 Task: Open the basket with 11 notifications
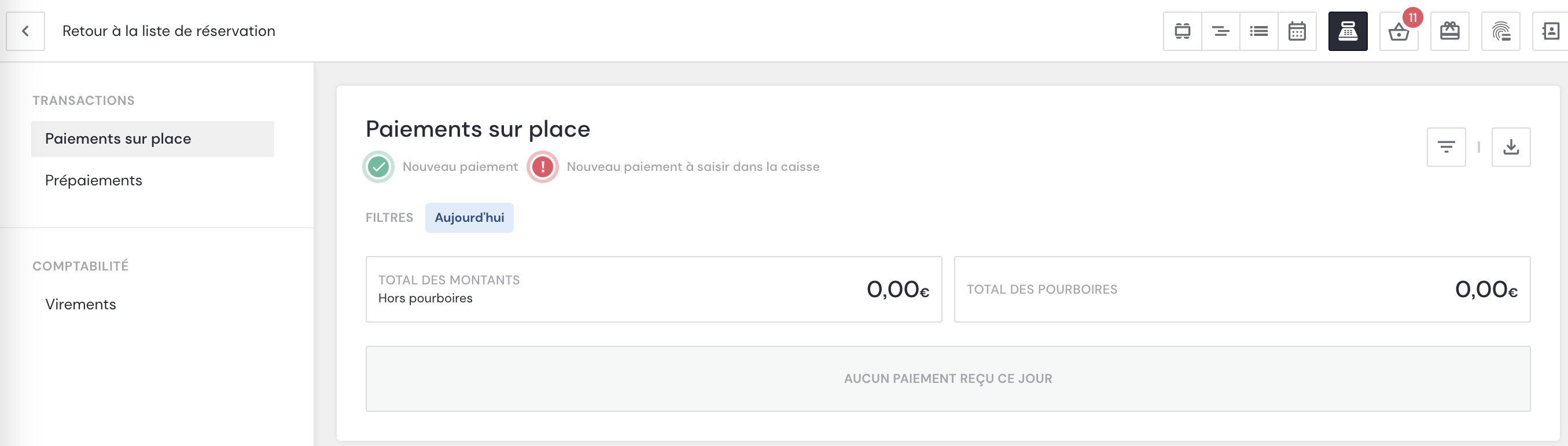[x=1399, y=31]
